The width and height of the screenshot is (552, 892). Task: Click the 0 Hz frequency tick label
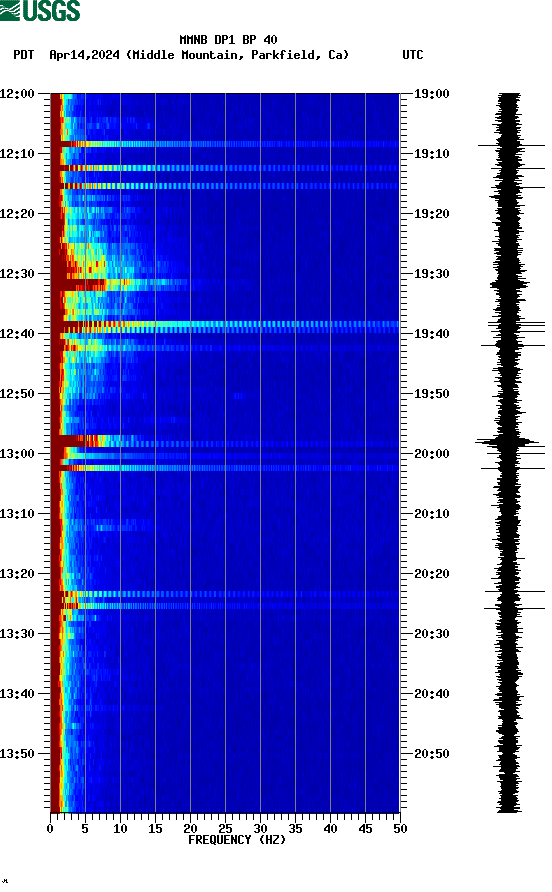point(50,828)
